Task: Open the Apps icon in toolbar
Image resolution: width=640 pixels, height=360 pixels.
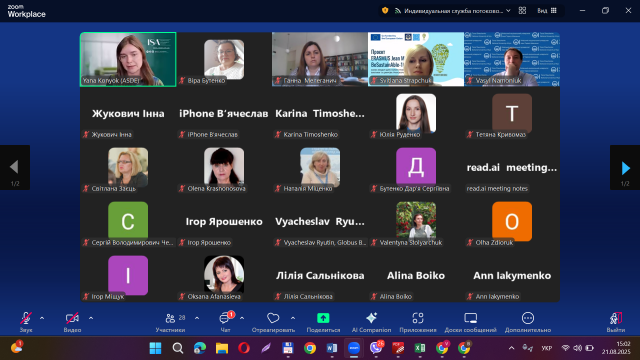Action: coord(418,318)
